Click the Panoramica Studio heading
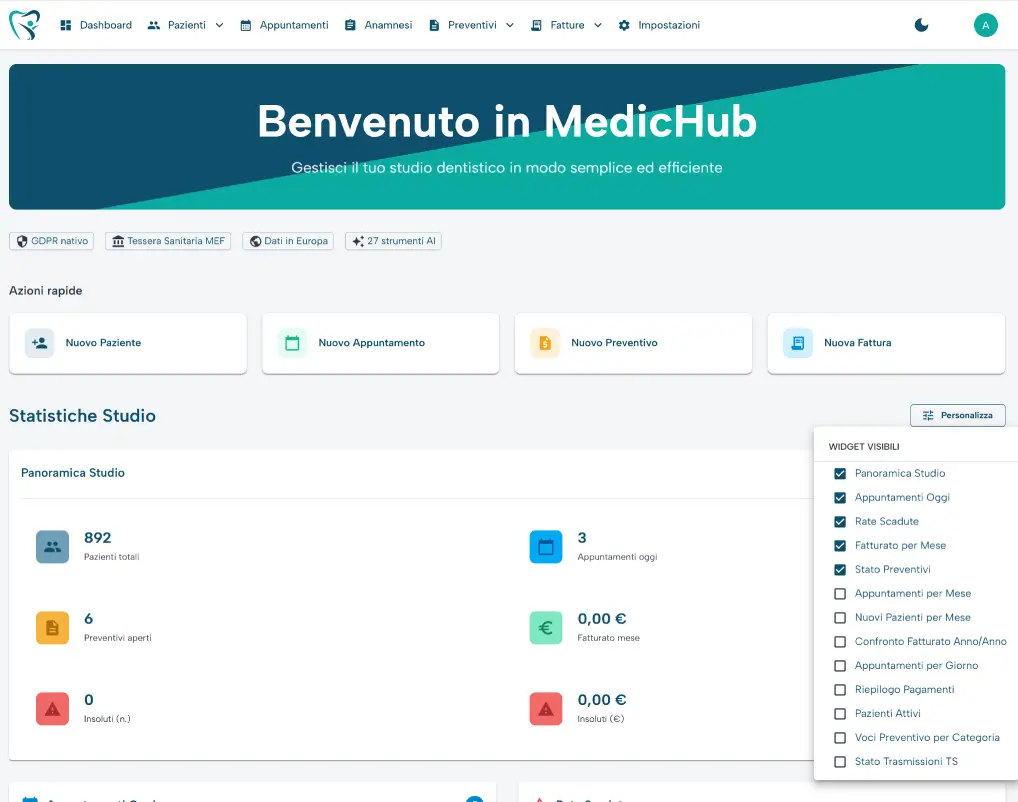Image resolution: width=1018 pixels, height=802 pixels. point(73,473)
